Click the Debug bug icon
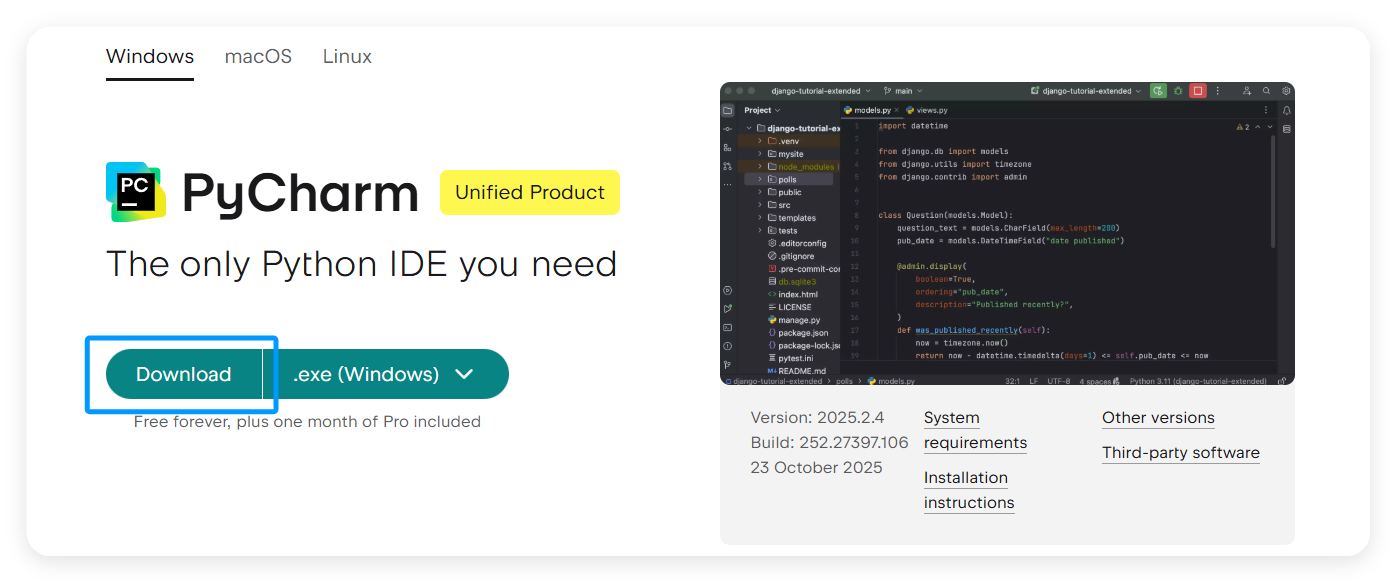Image resolution: width=1396 pixels, height=582 pixels. point(1178,91)
